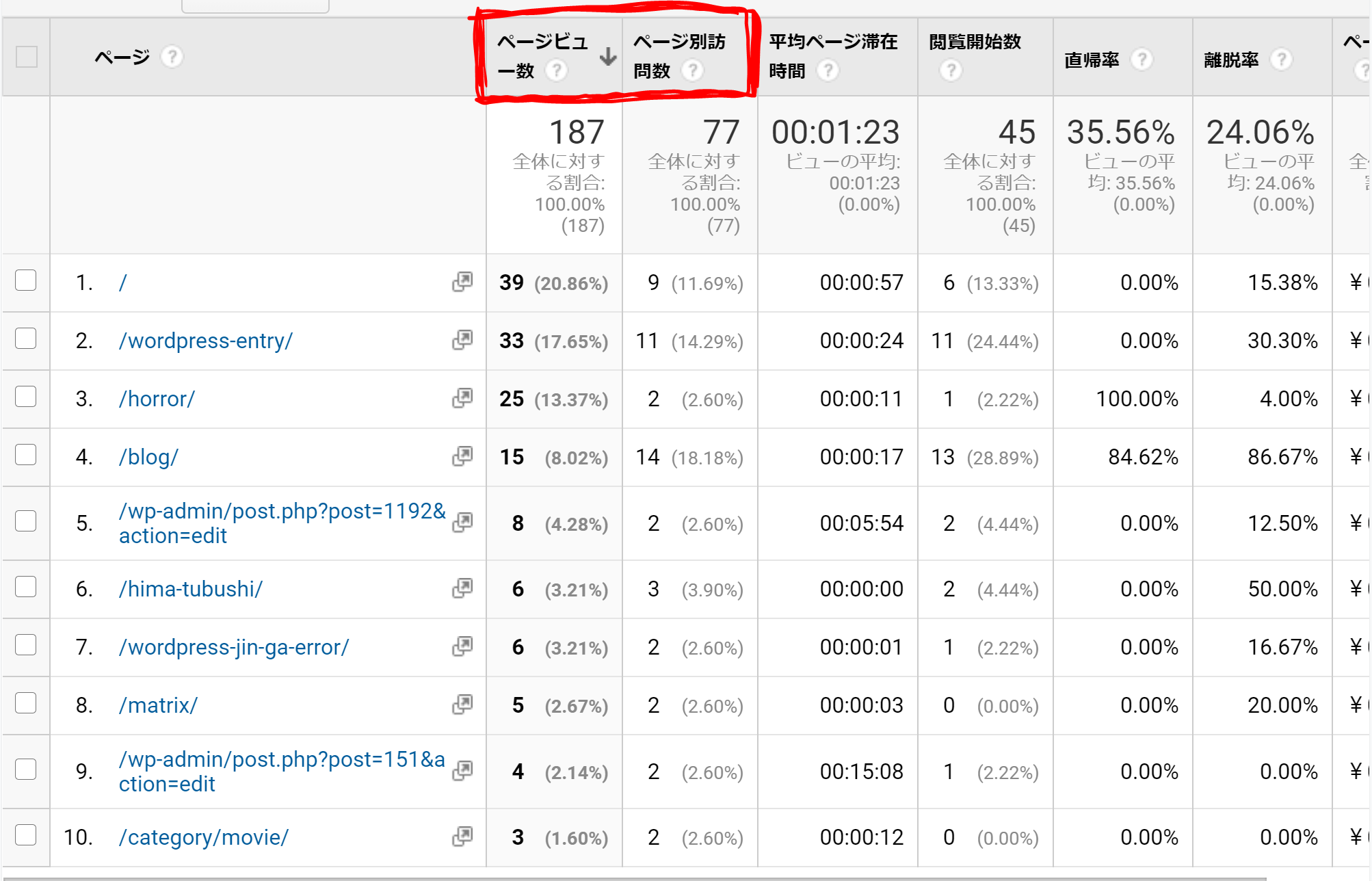Screen dimensions: 1372x881
Task: Click total unique pageviews value 77
Action: 721,132
